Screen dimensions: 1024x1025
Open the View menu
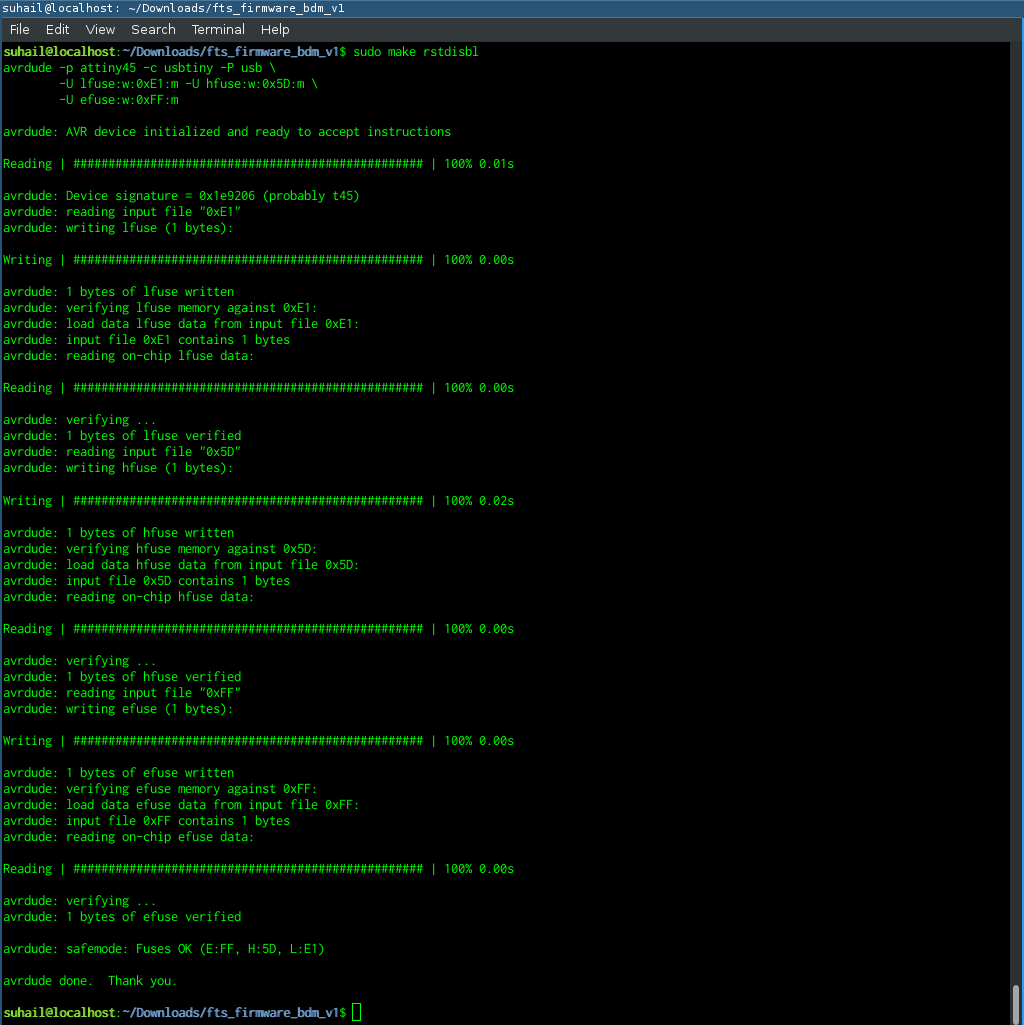[x=100, y=29]
